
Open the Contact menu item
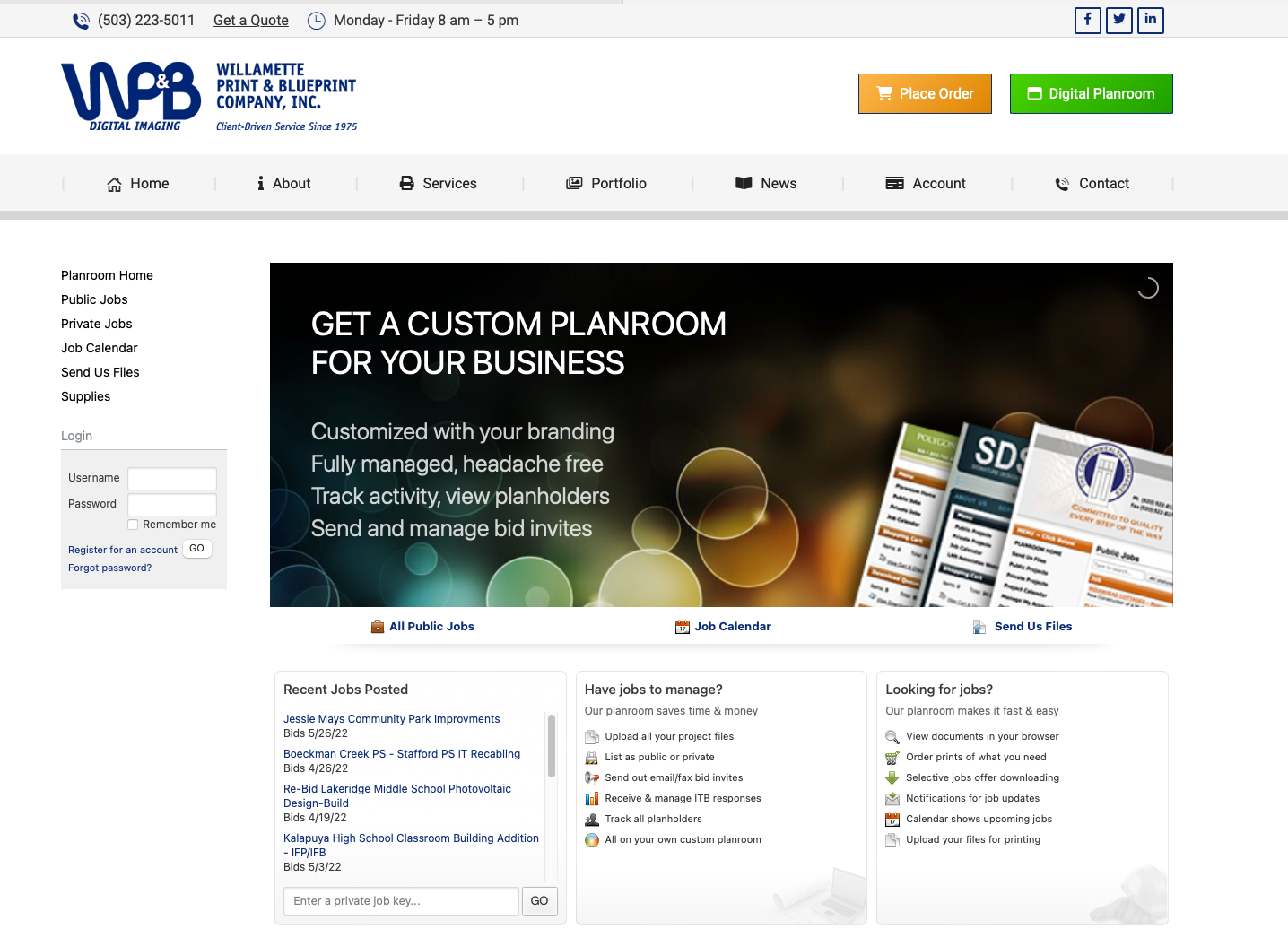click(x=1092, y=184)
